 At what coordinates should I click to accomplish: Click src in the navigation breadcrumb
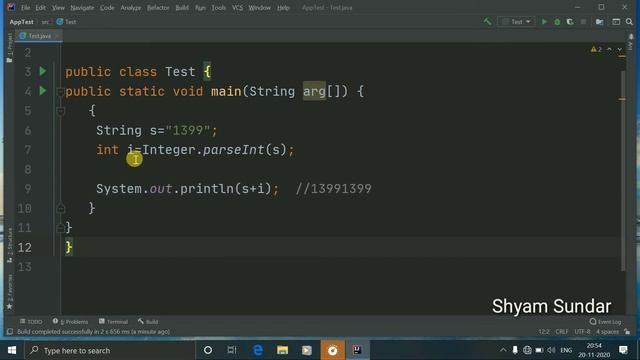(45, 22)
